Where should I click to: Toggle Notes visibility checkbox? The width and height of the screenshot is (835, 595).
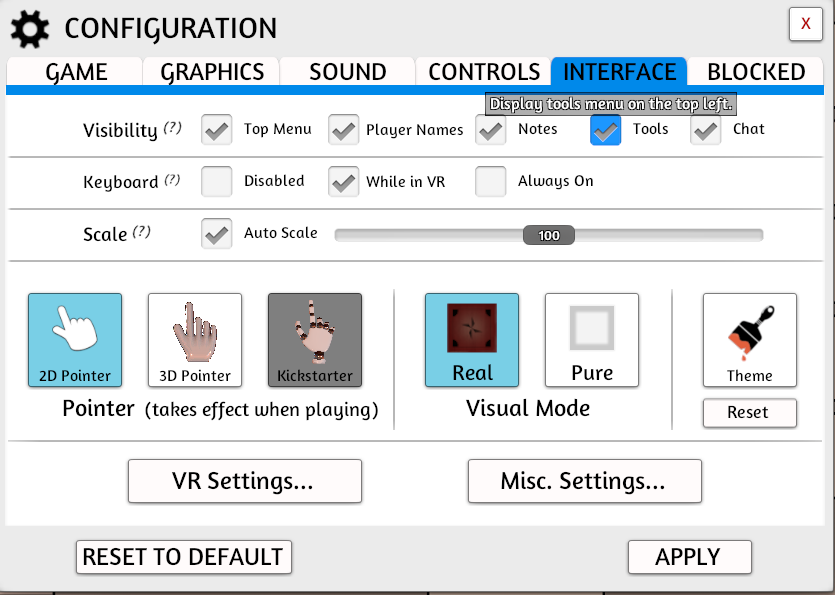[490, 130]
